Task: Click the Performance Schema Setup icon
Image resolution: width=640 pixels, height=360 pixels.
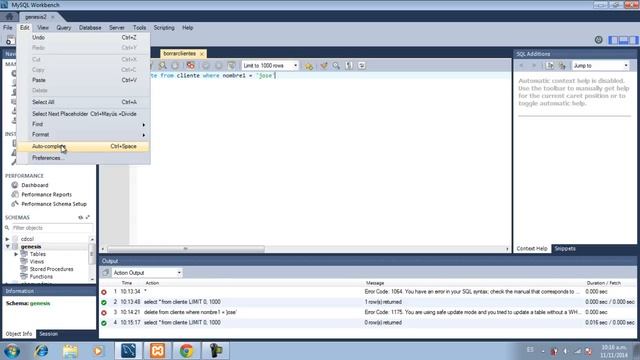Action: tap(15, 204)
